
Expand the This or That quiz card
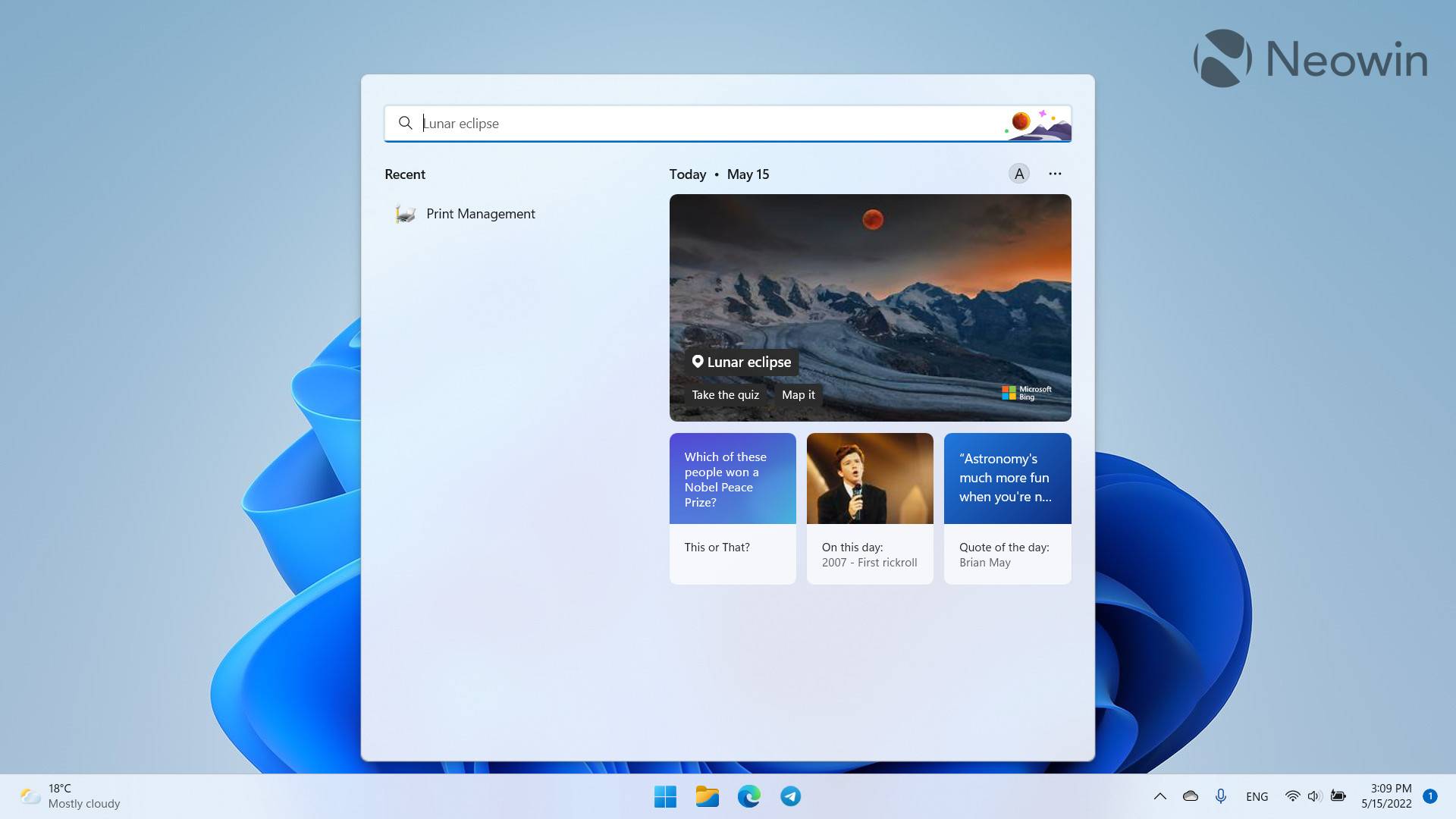click(732, 508)
